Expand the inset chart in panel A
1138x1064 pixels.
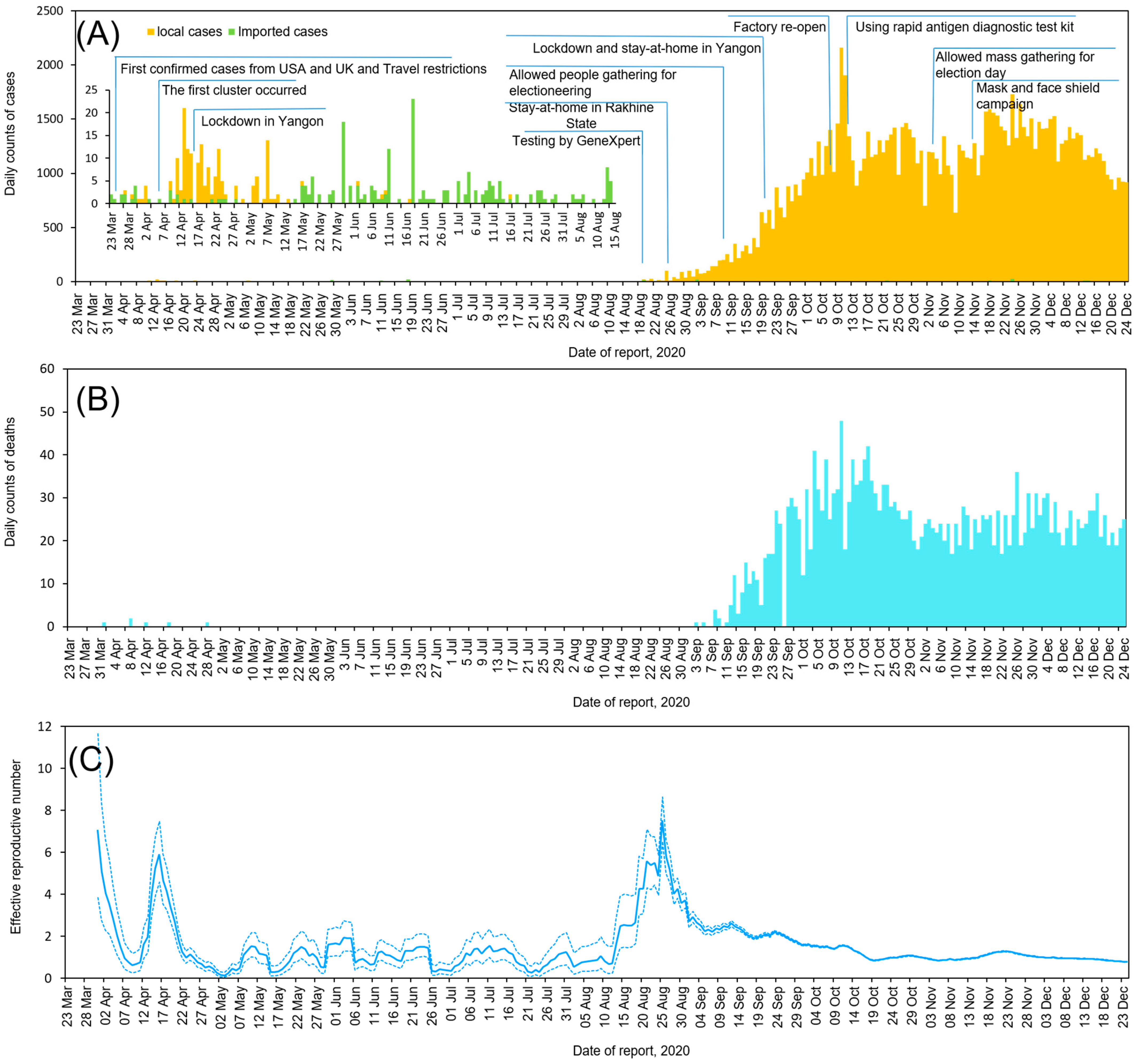tap(361, 172)
